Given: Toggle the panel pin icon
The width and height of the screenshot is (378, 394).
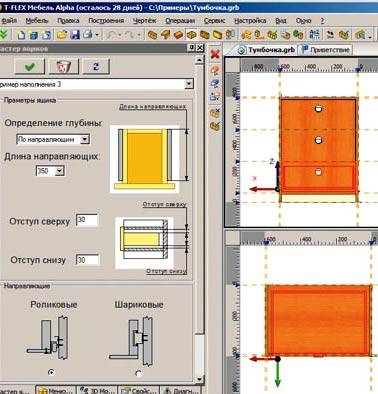Looking at the screenshot, I should (x=191, y=48).
